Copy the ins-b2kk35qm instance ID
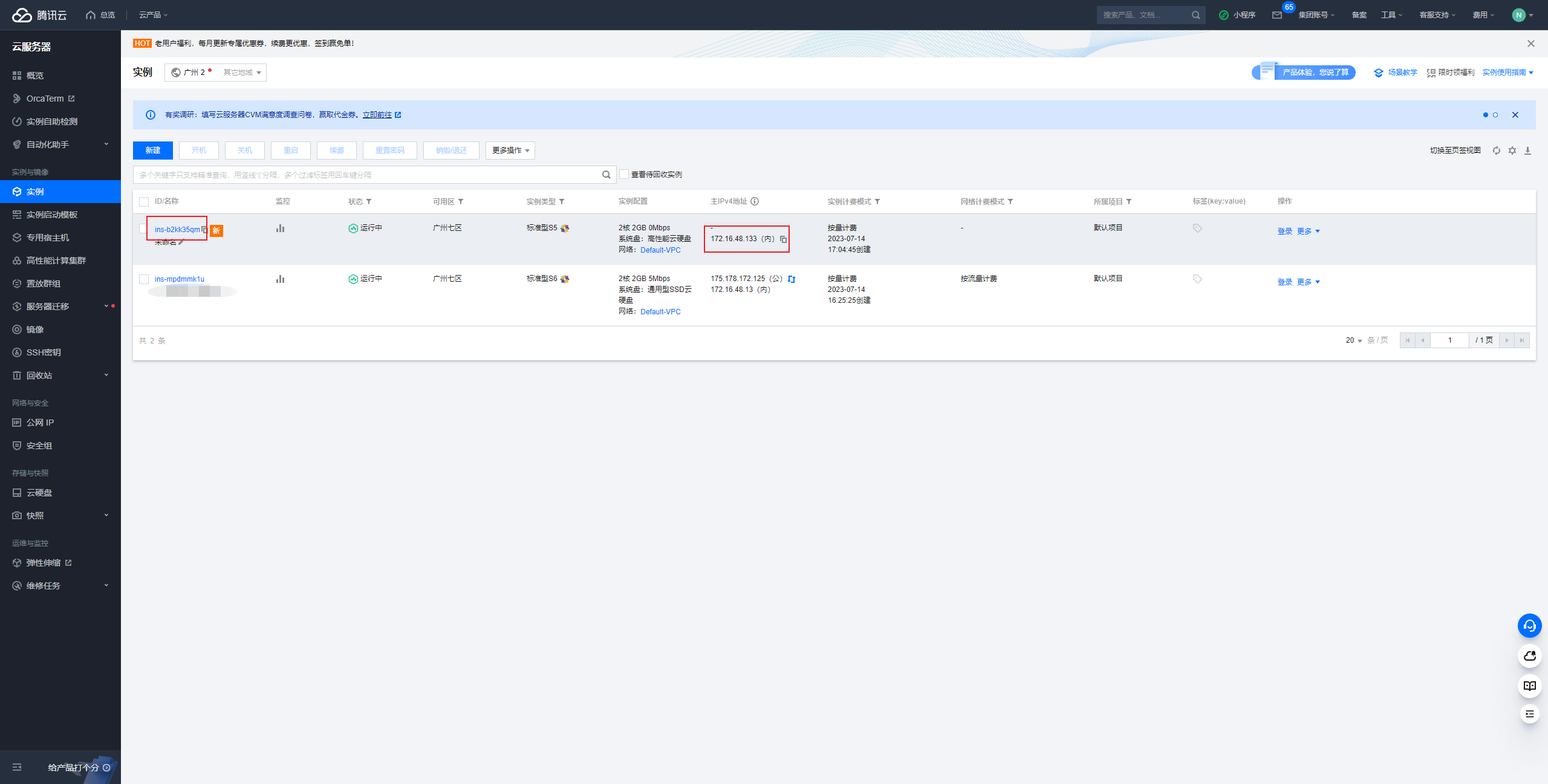1548x784 pixels. click(x=204, y=230)
